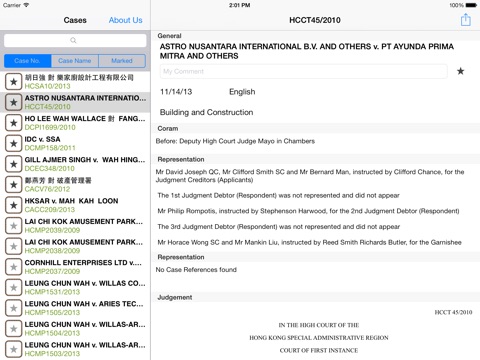Click the Judgement section header
Viewport: 480px width, 360px height.
tap(315, 297)
